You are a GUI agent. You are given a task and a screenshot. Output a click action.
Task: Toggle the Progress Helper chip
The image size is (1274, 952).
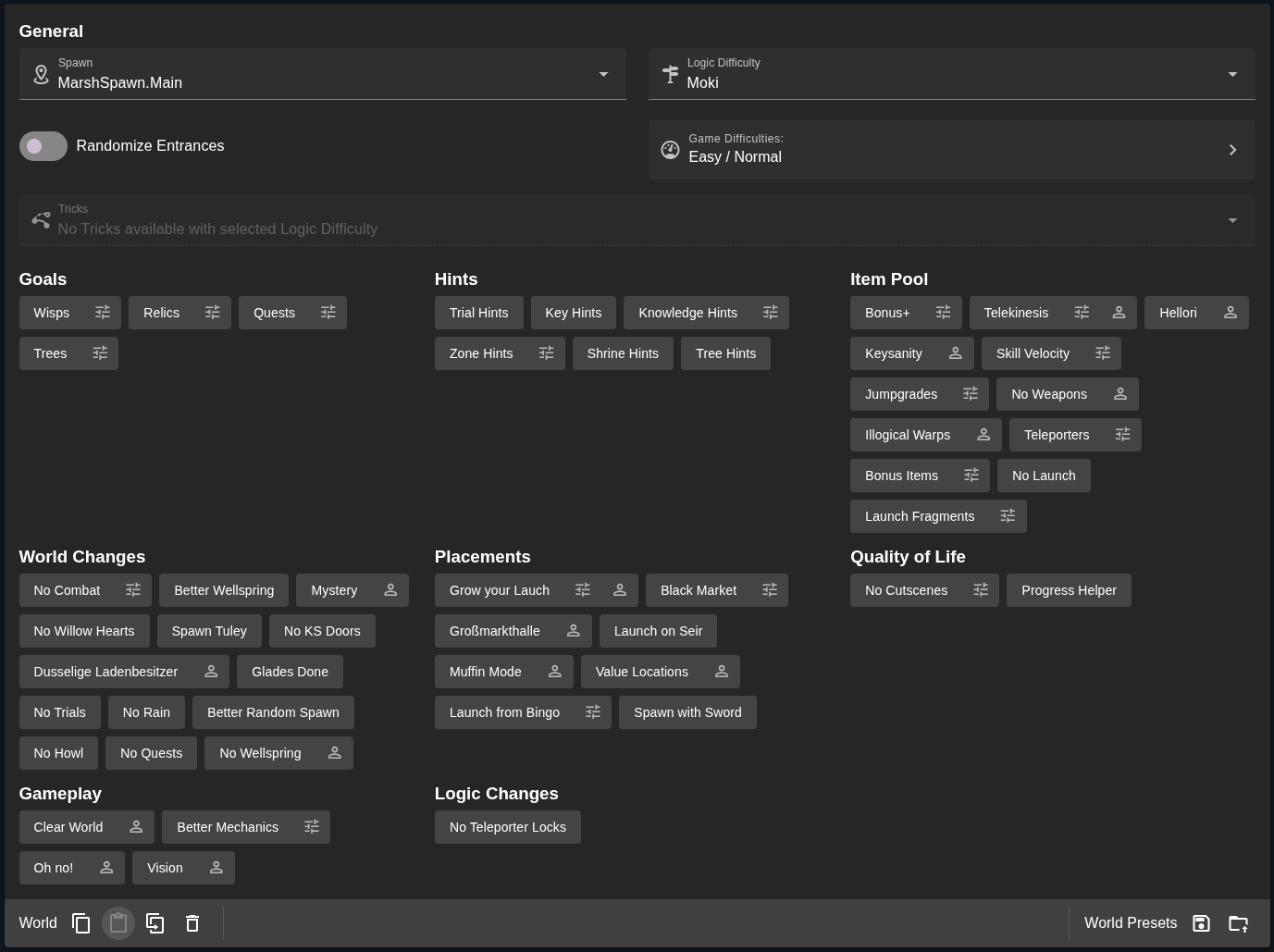click(1069, 590)
